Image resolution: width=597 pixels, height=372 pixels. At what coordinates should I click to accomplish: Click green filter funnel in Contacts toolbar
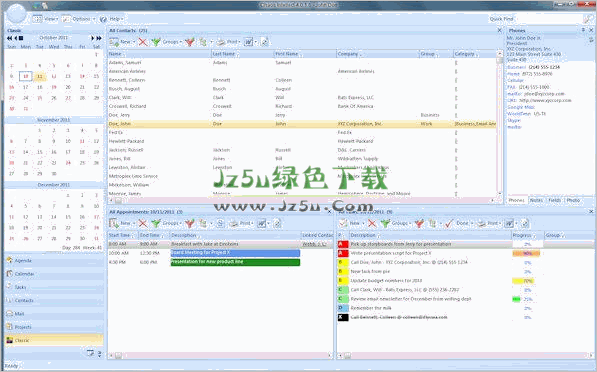[155, 42]
